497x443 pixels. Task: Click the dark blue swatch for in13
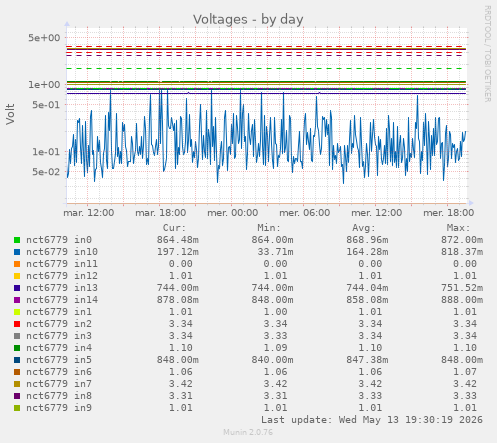[x=17, y=288]
